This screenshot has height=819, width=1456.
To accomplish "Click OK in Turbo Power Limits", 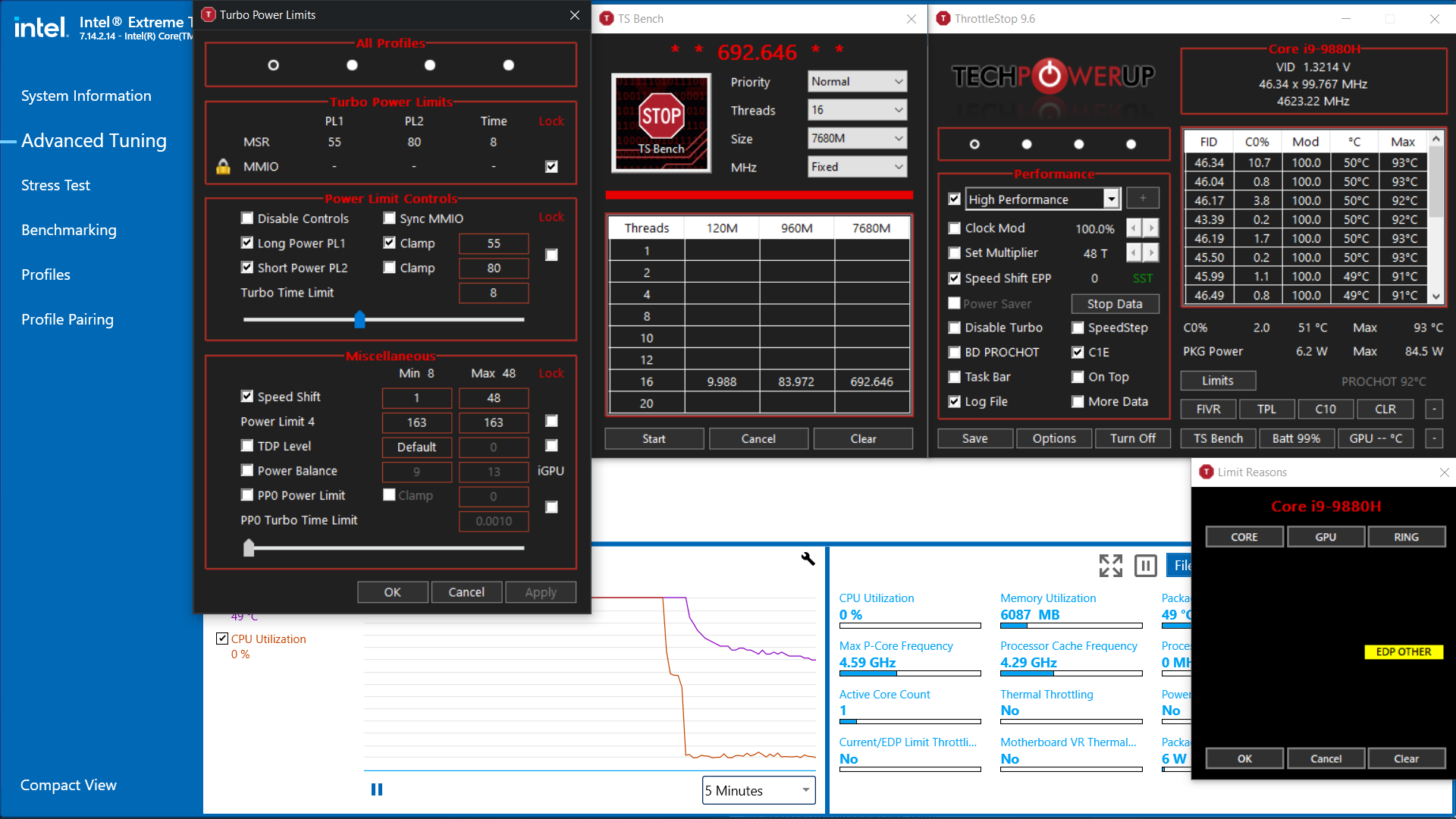I will (392, 592).
